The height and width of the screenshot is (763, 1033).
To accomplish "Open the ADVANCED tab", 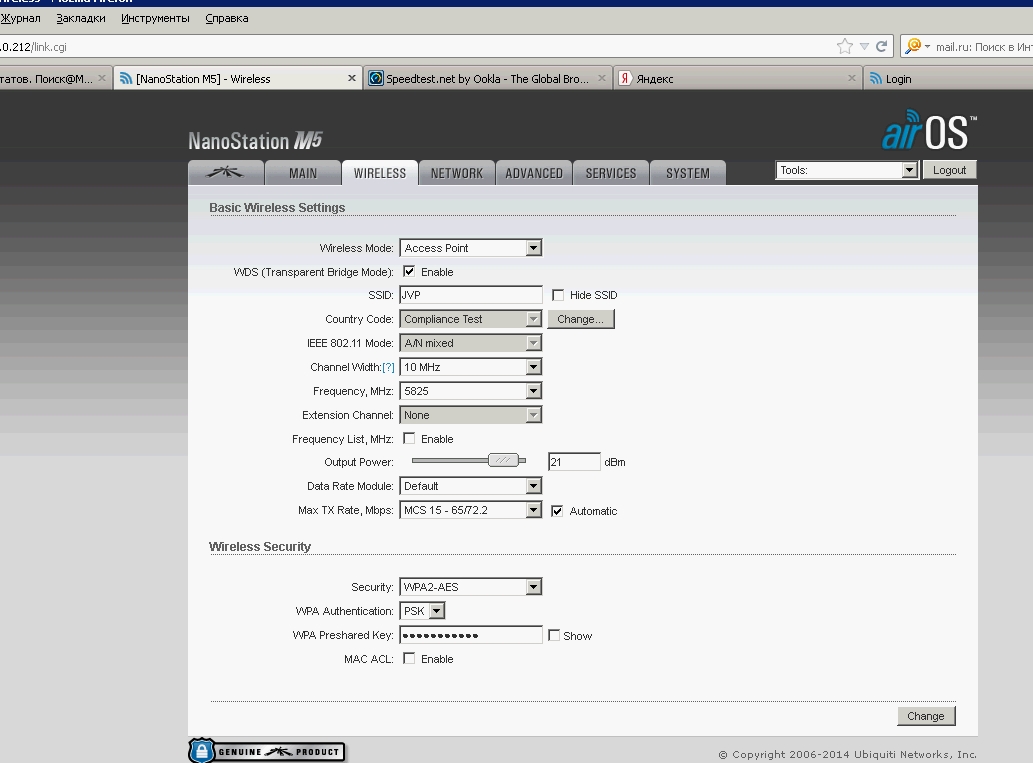I will tap(534, 173).
